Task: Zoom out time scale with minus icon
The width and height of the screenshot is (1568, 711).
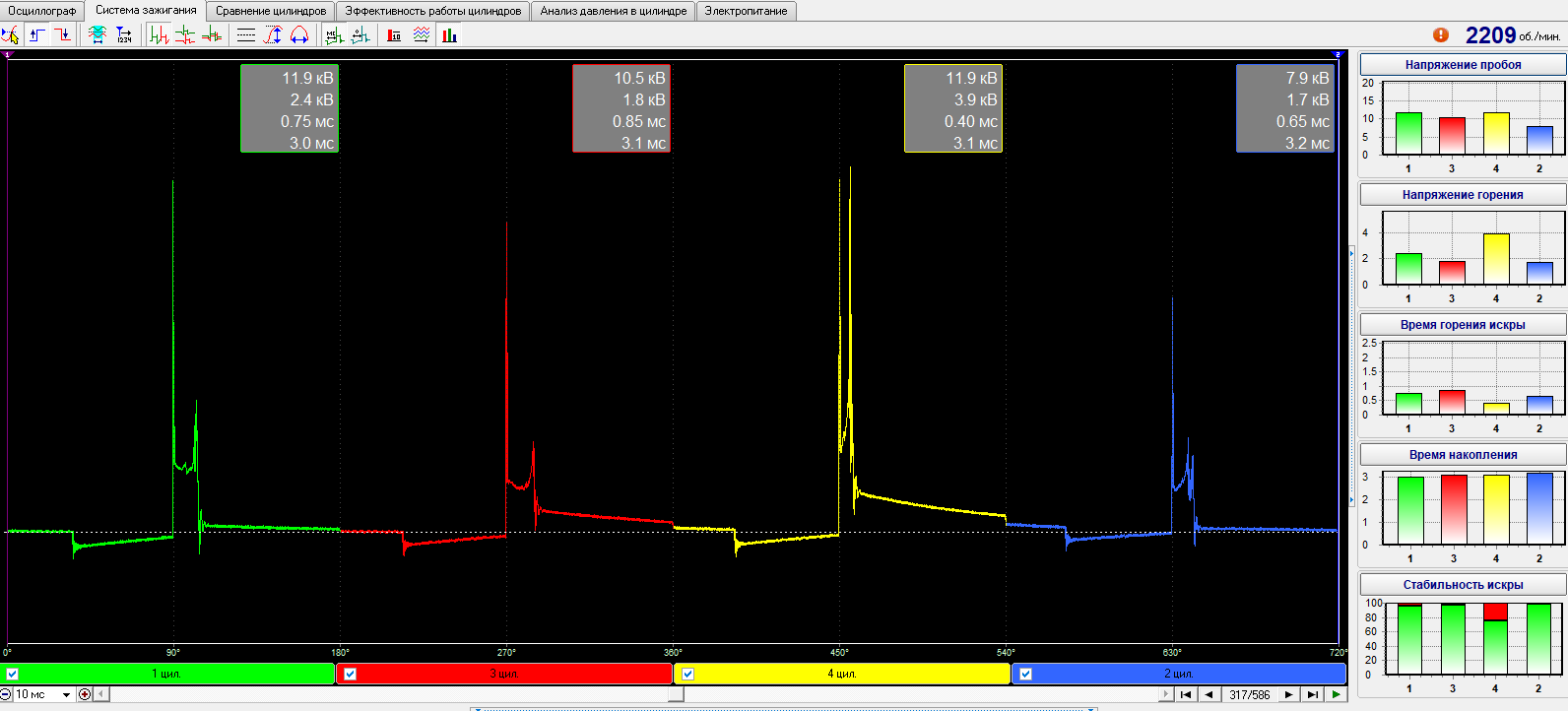Action: coord(6,694)
